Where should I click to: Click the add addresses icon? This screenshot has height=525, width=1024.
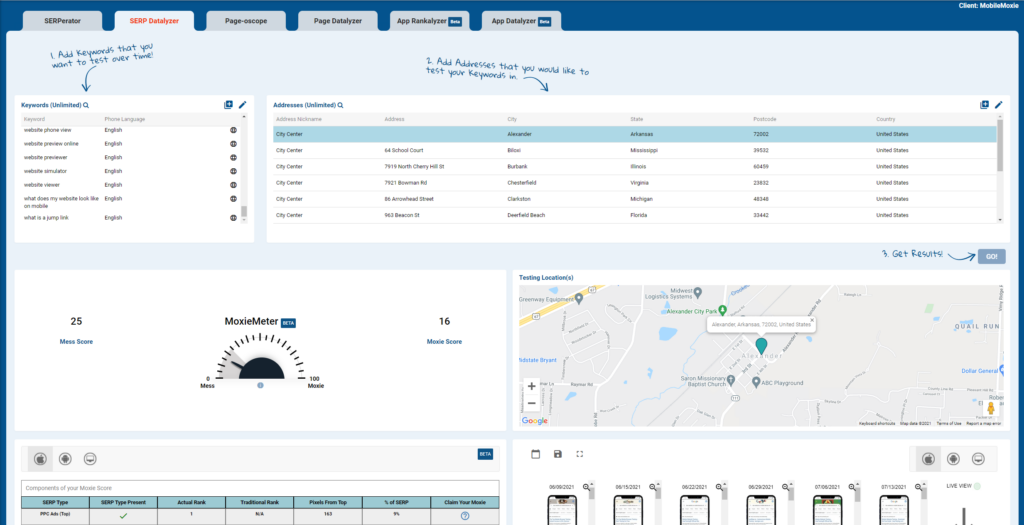984,104
